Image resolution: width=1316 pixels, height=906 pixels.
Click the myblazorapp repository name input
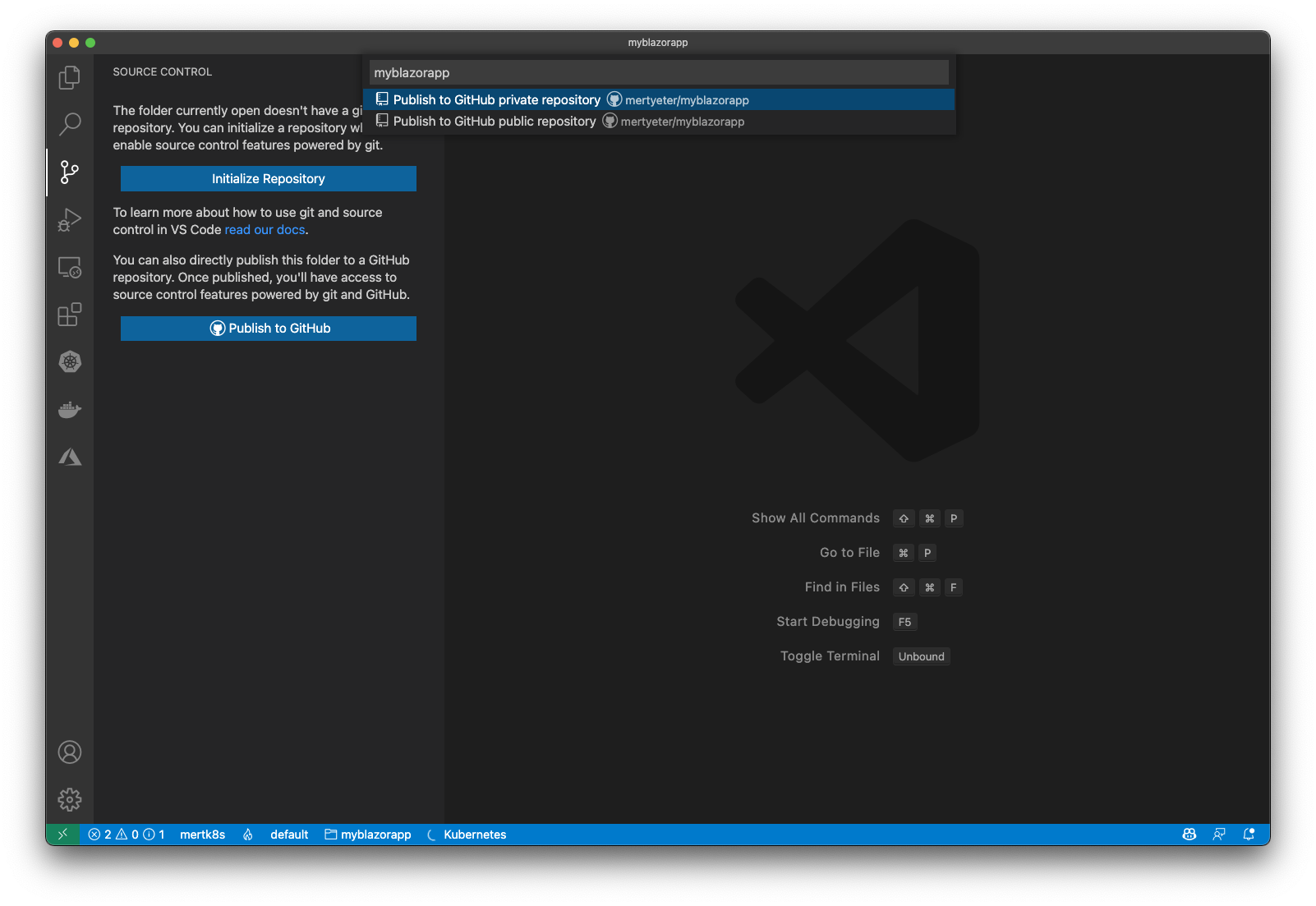pos(659,72)
